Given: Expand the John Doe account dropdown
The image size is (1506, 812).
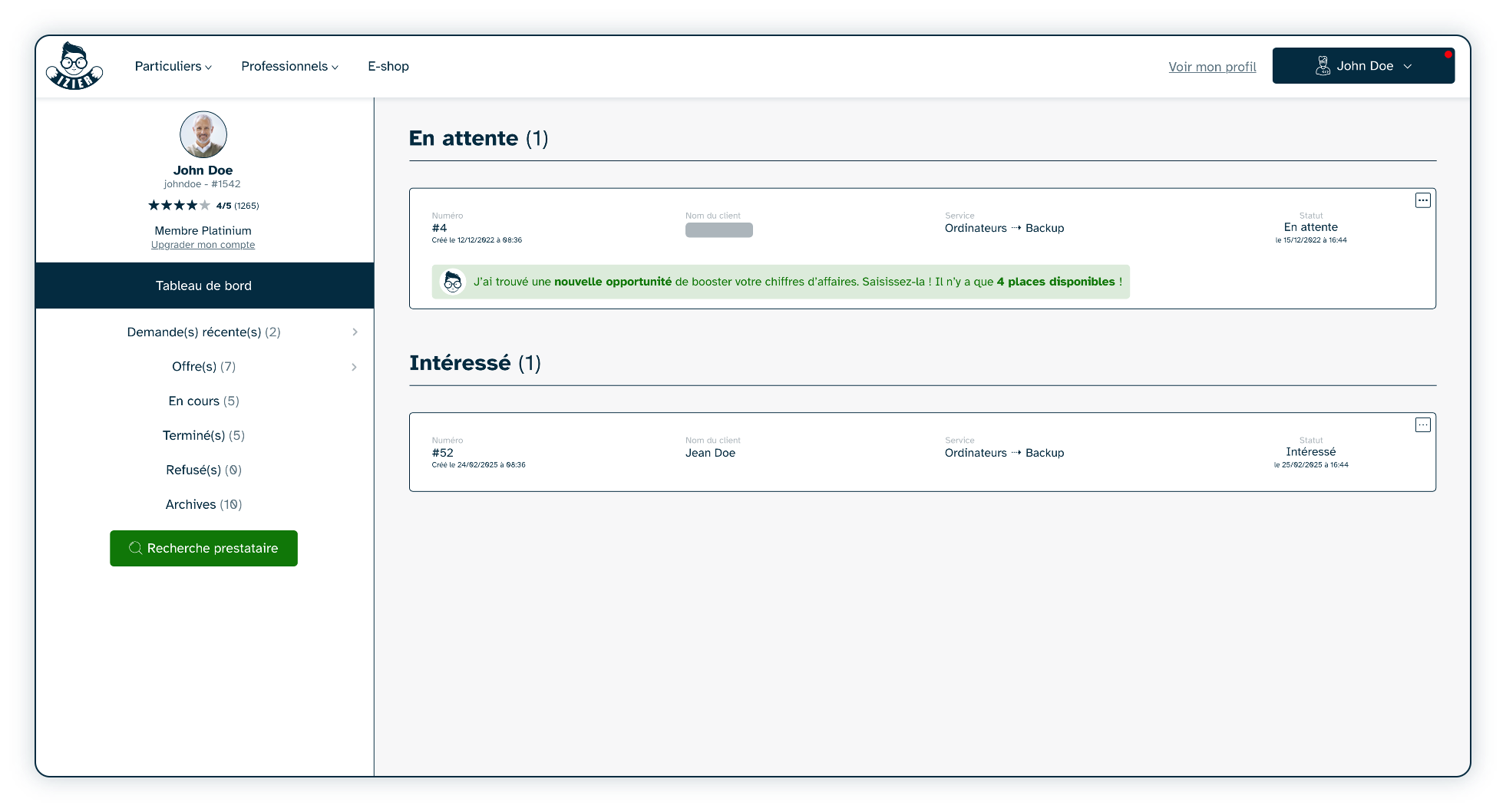Looking at the screenshot, I should pos(1407,67).
